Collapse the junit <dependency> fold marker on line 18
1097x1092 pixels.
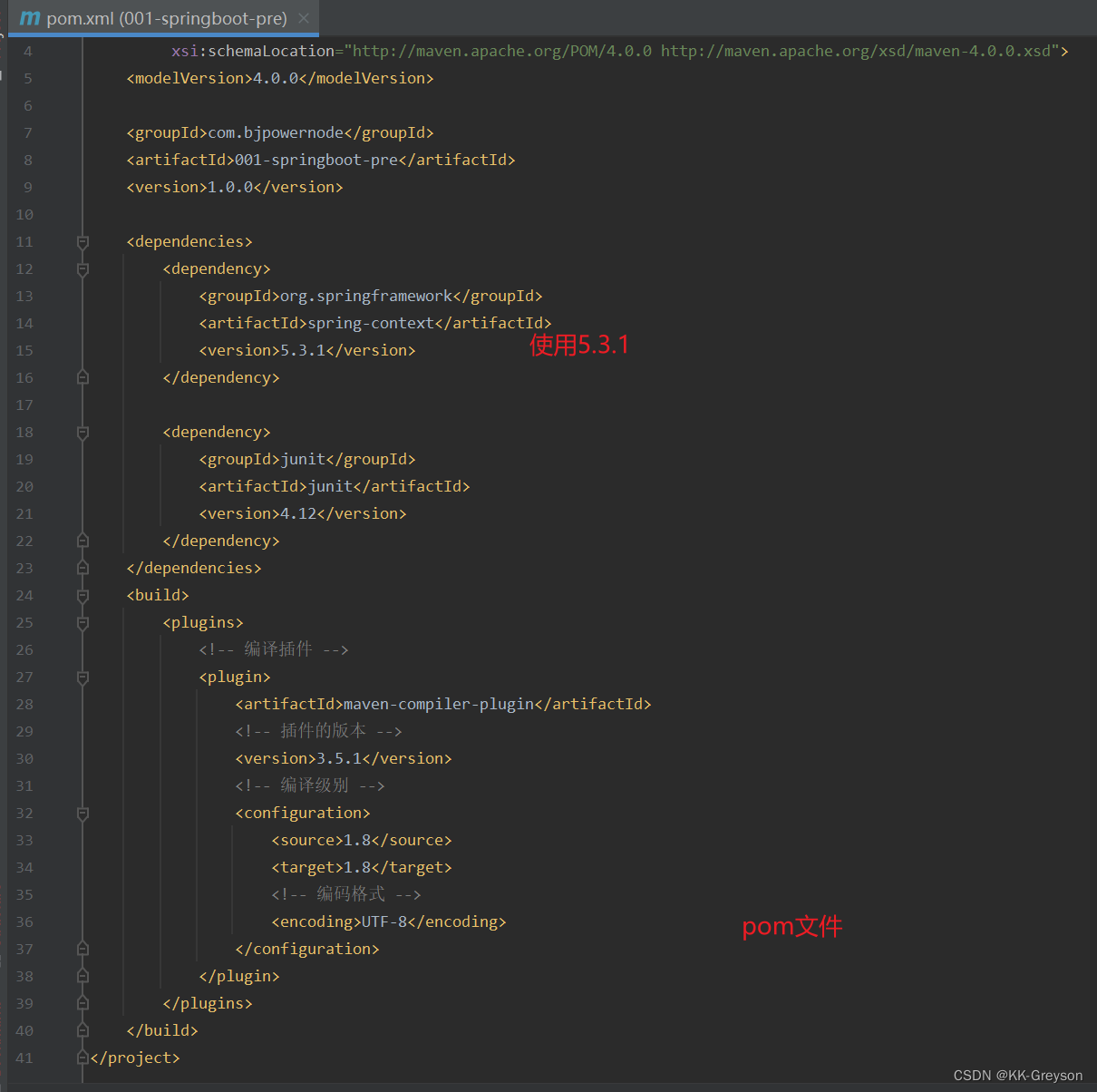click(83, 433)
